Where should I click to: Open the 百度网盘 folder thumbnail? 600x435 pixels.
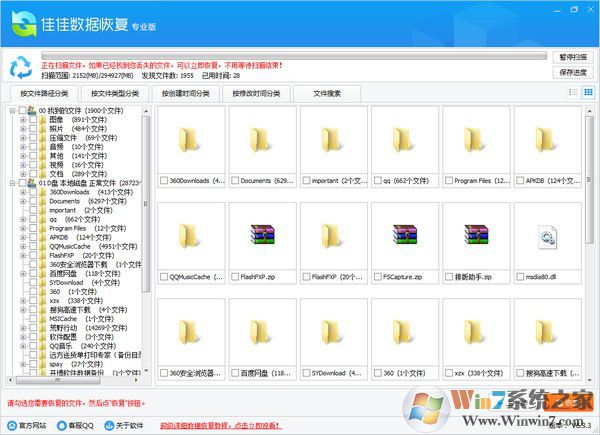pyautogui.click(x=261, y=332)
